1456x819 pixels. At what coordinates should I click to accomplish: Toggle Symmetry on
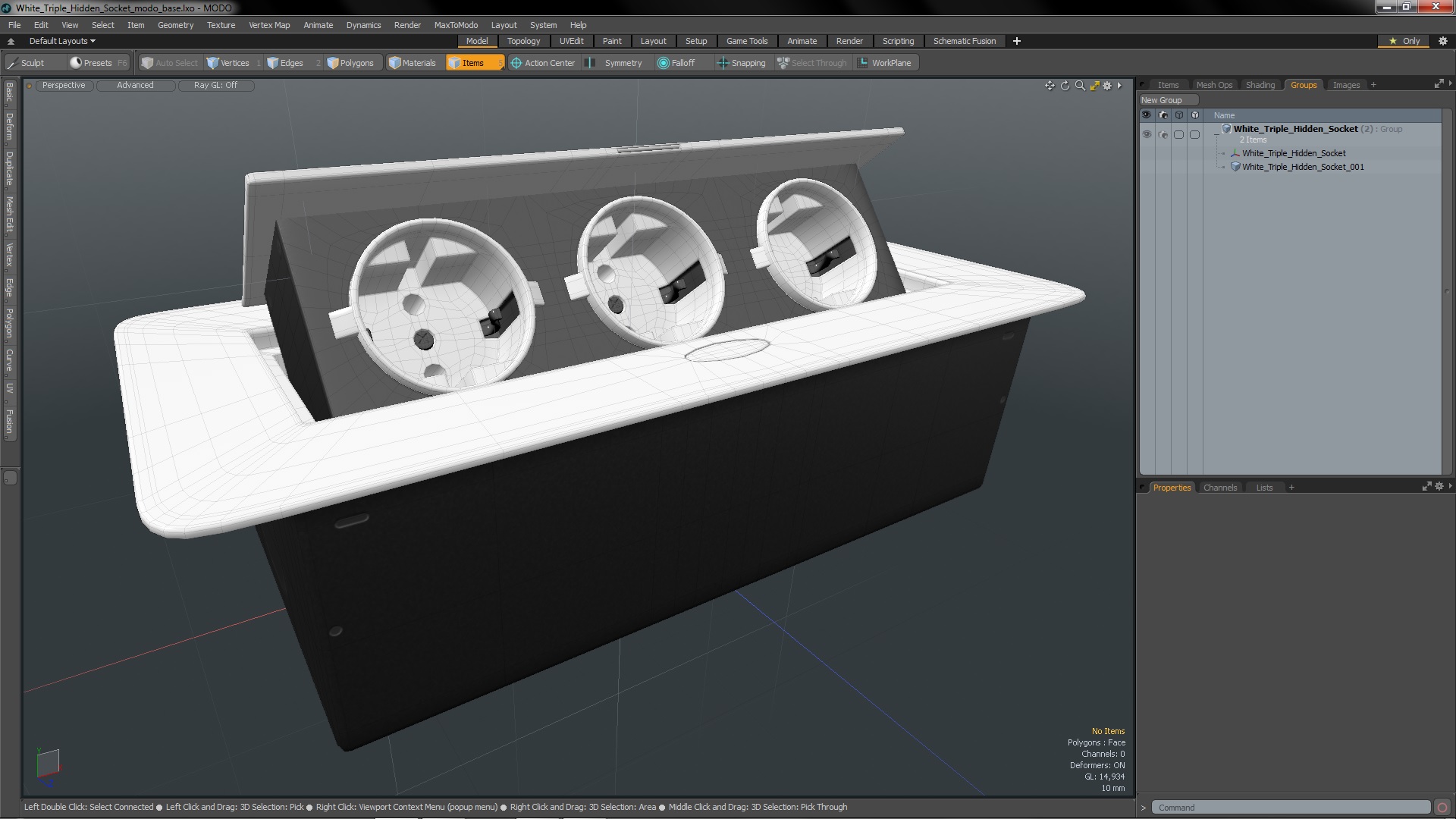point(616,63)
